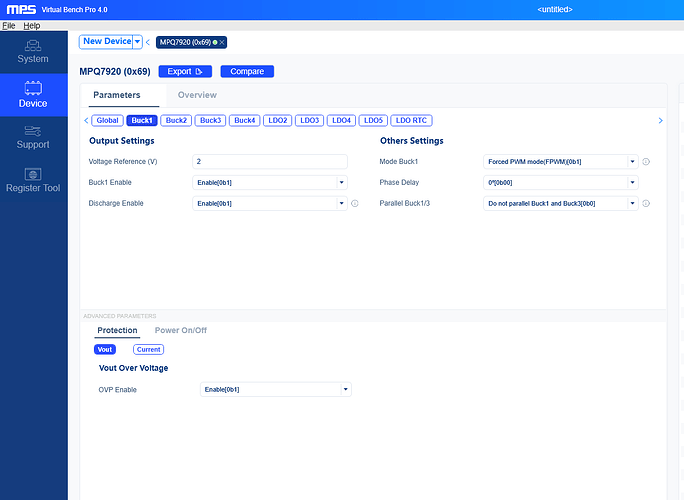Click the info icon beside Discharge Enable
The width and height of the screenshot is (684, 500).
354,203
